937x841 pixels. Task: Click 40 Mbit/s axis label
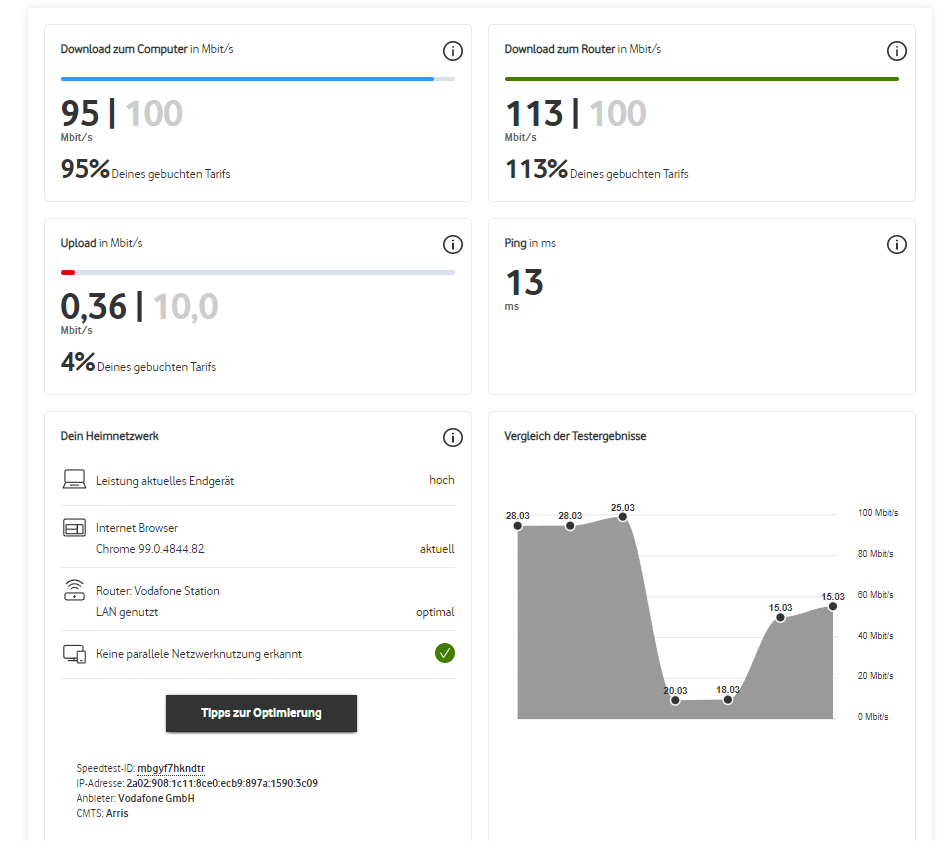coord(875,636)
